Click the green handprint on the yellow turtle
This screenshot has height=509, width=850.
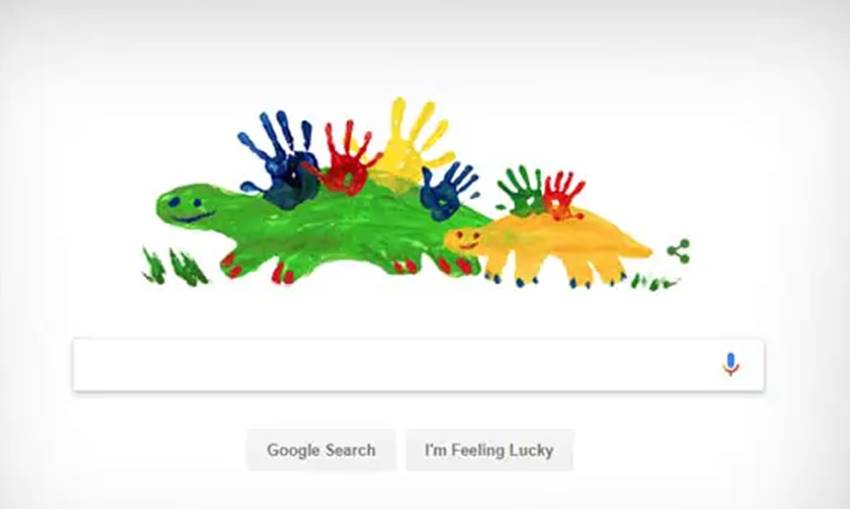(520, 191)
